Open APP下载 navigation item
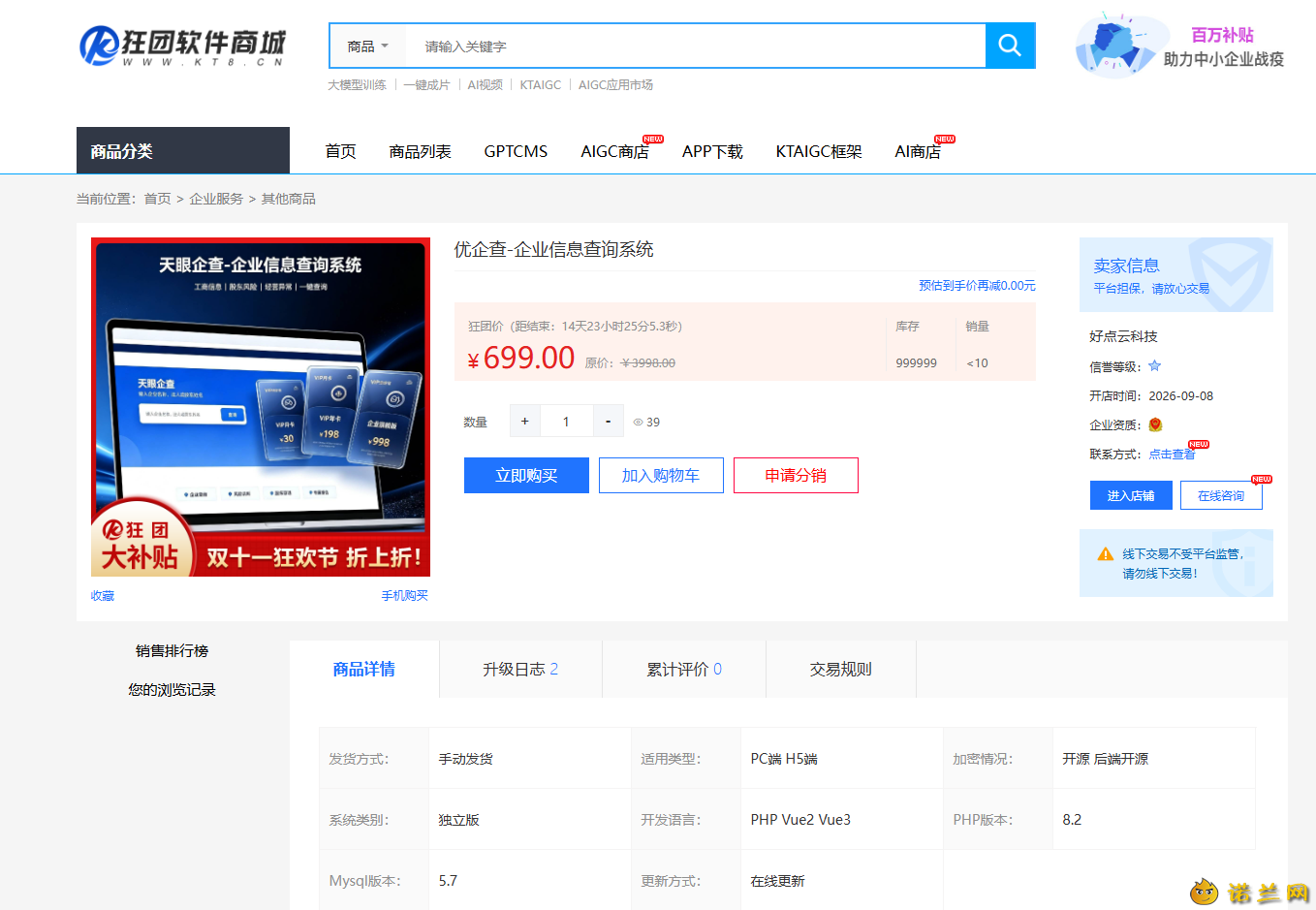Image resolution: width=1316 pixels, height=910 pixels. pos(712,151)
